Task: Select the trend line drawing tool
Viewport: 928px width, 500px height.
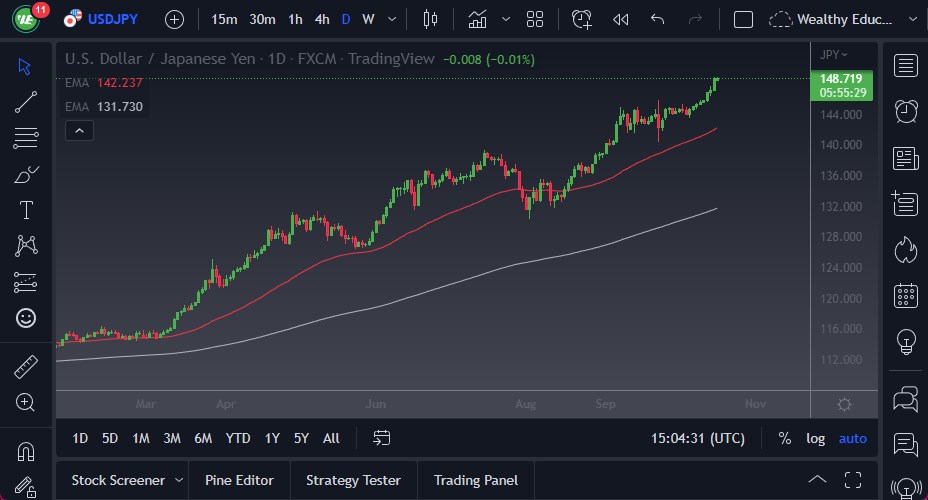Action: point(26,101)
